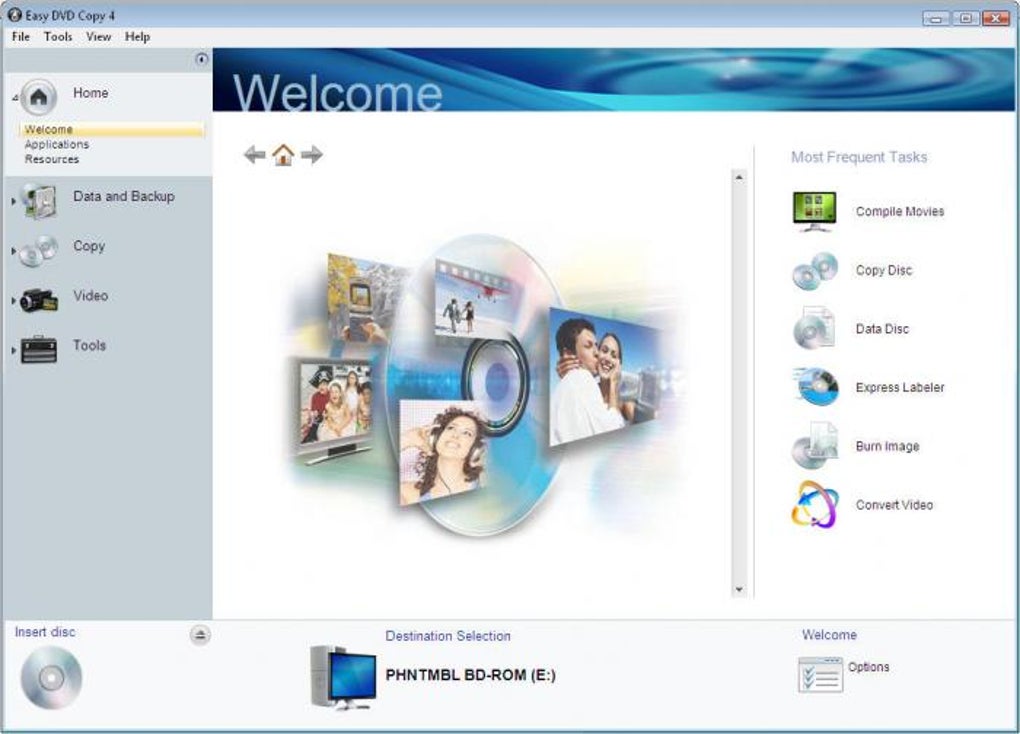Expand the Copy section arrow
The image size is (1020, 734).
pos(14,251)
